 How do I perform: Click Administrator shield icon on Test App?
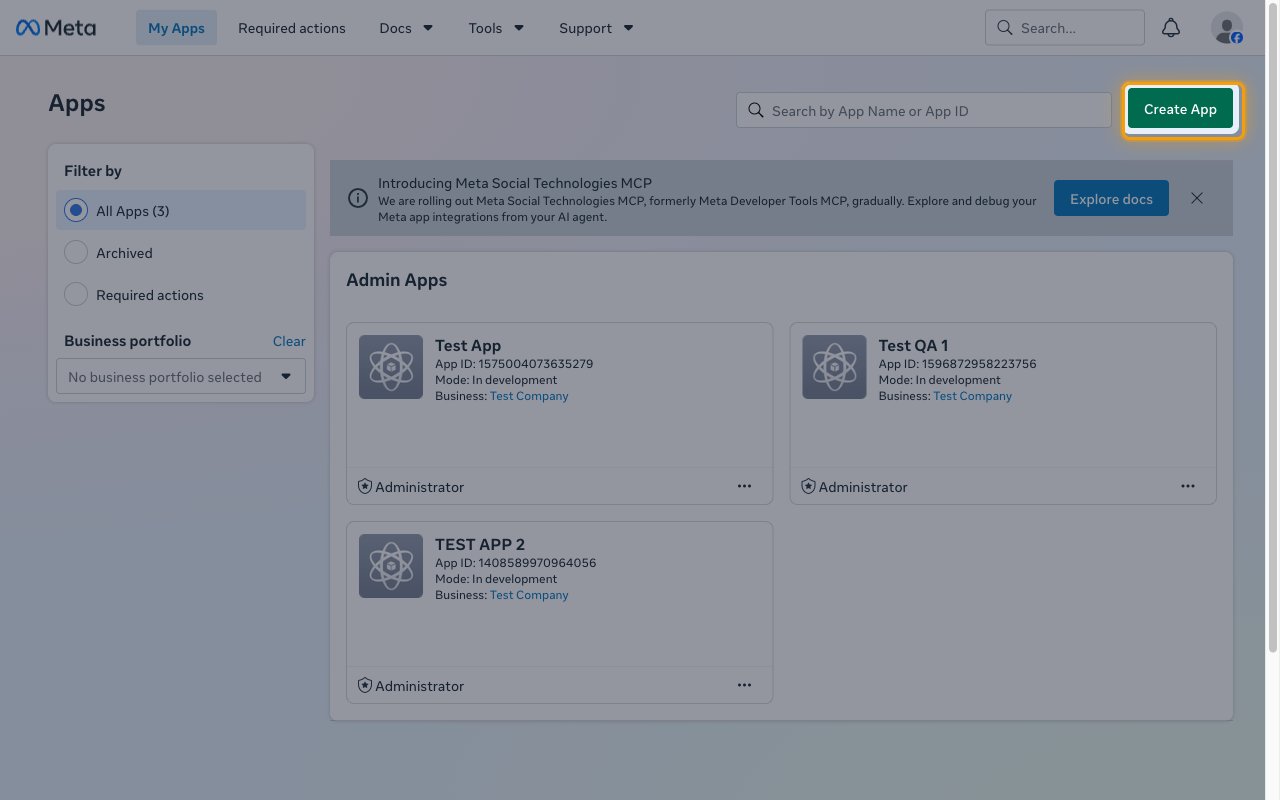coord(365,486)
